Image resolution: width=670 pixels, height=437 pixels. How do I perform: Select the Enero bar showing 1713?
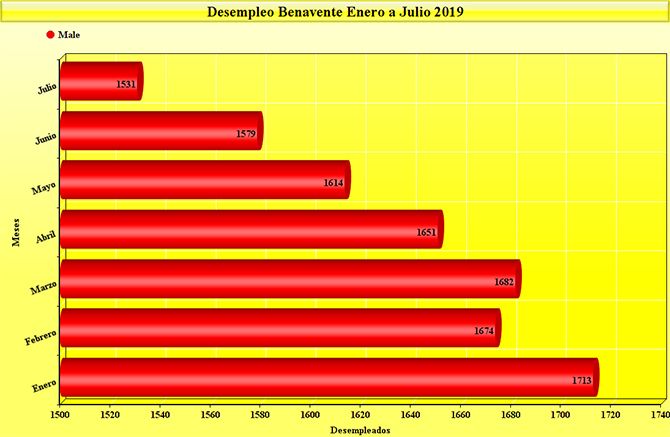[328, 378]
